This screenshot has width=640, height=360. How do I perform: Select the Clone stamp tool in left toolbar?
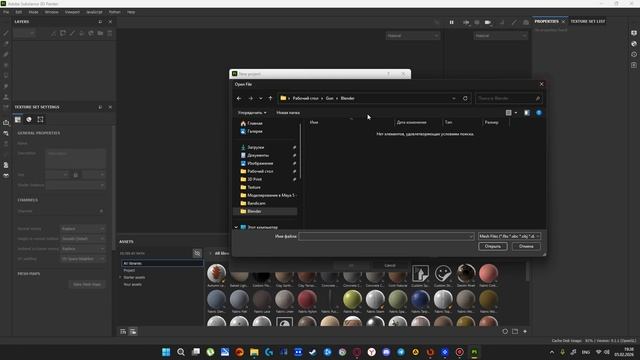[6, 97]
